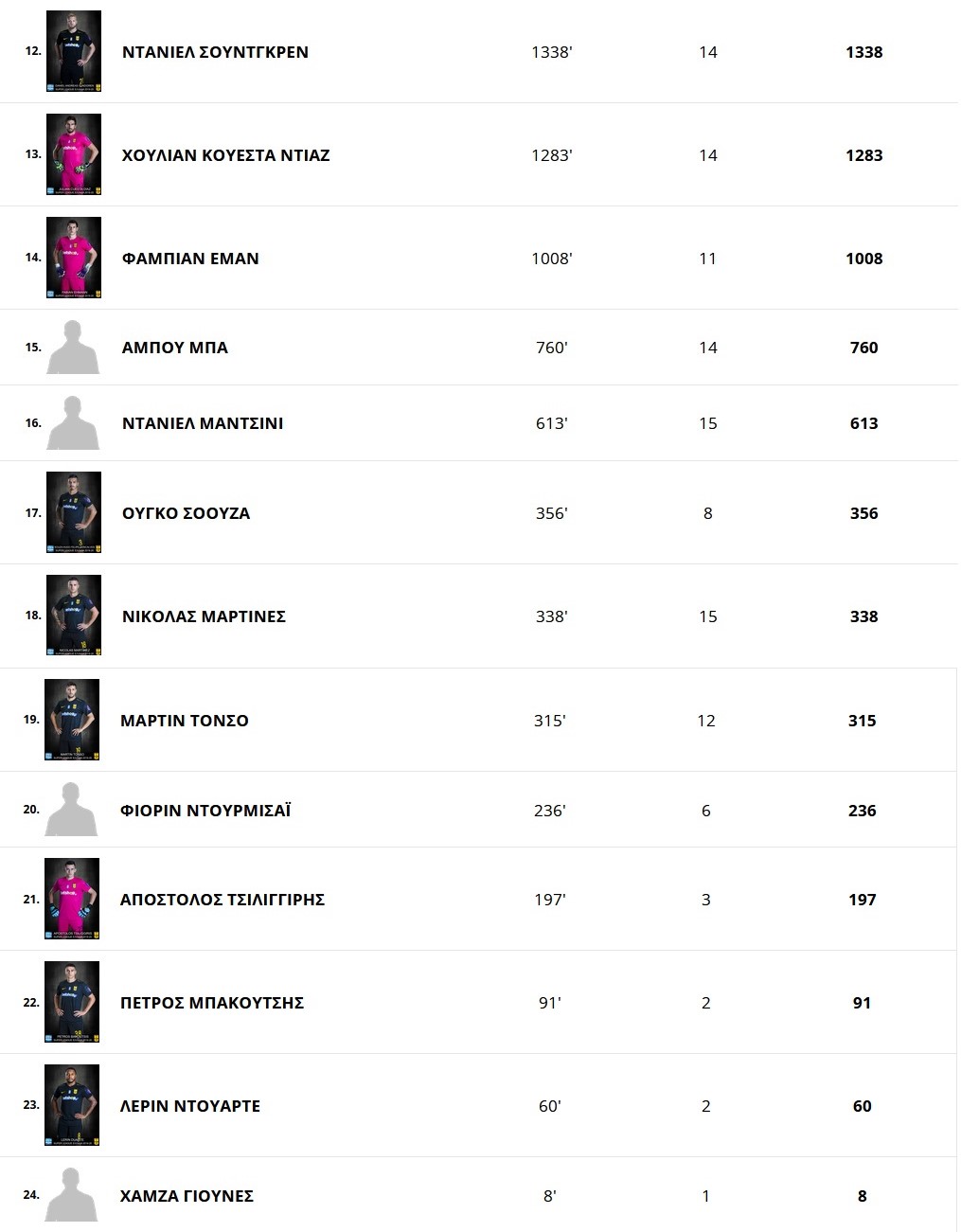Open ΝΤΑΝΙΕΛ ΜΑΝΤΣΙΝΙ name link
This screenshot has height=1232, width=961.
(203, 423)
